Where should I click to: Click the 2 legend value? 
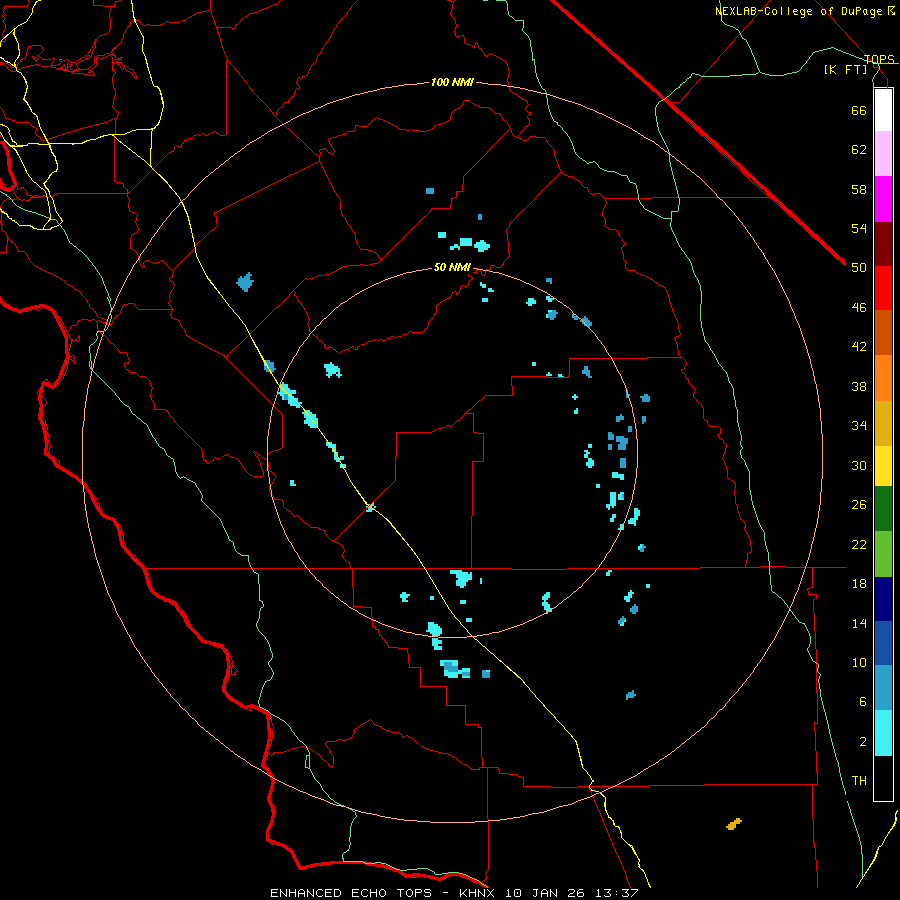[x=863, y=742]
